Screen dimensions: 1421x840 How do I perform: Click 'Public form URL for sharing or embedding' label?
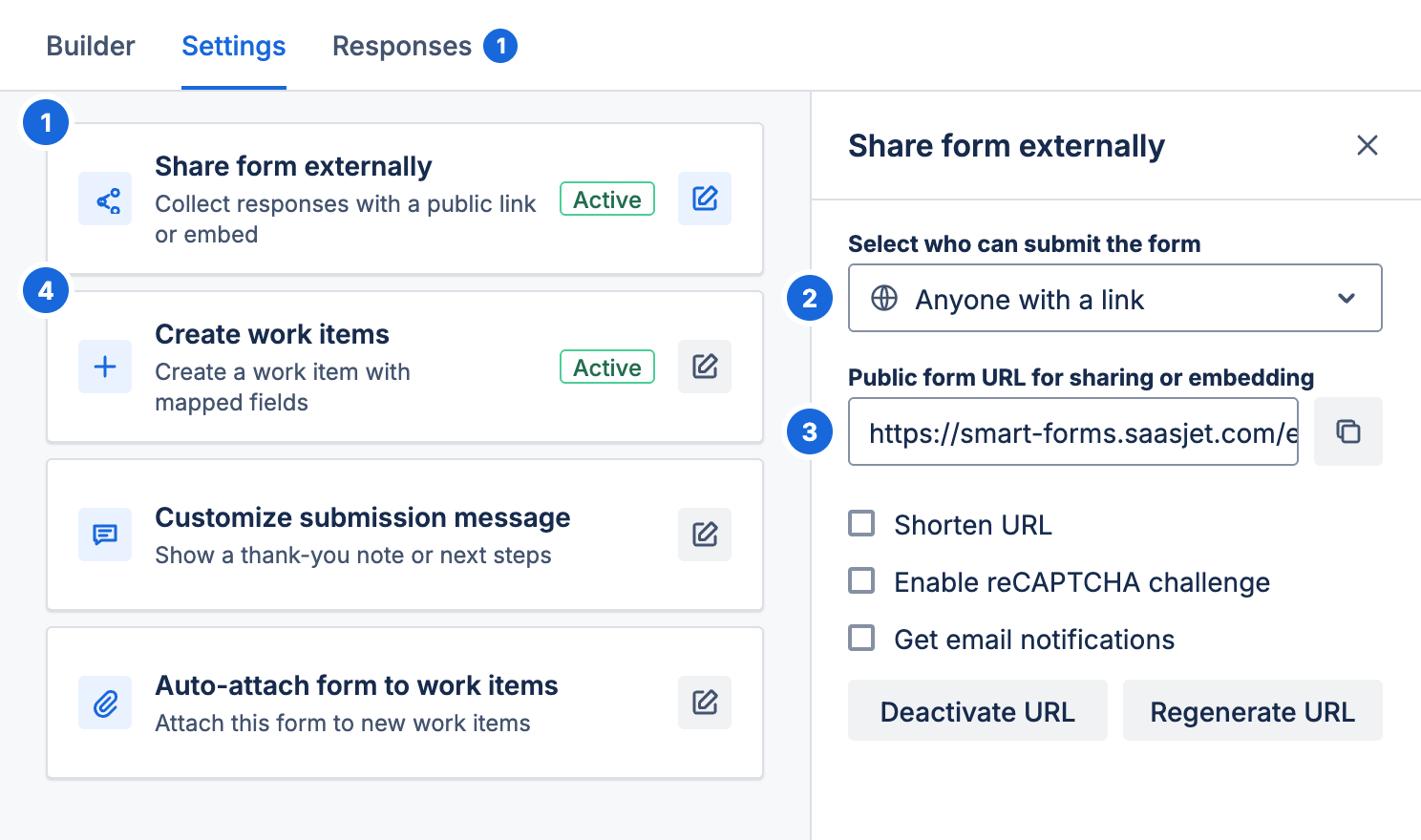point(1081,377)
